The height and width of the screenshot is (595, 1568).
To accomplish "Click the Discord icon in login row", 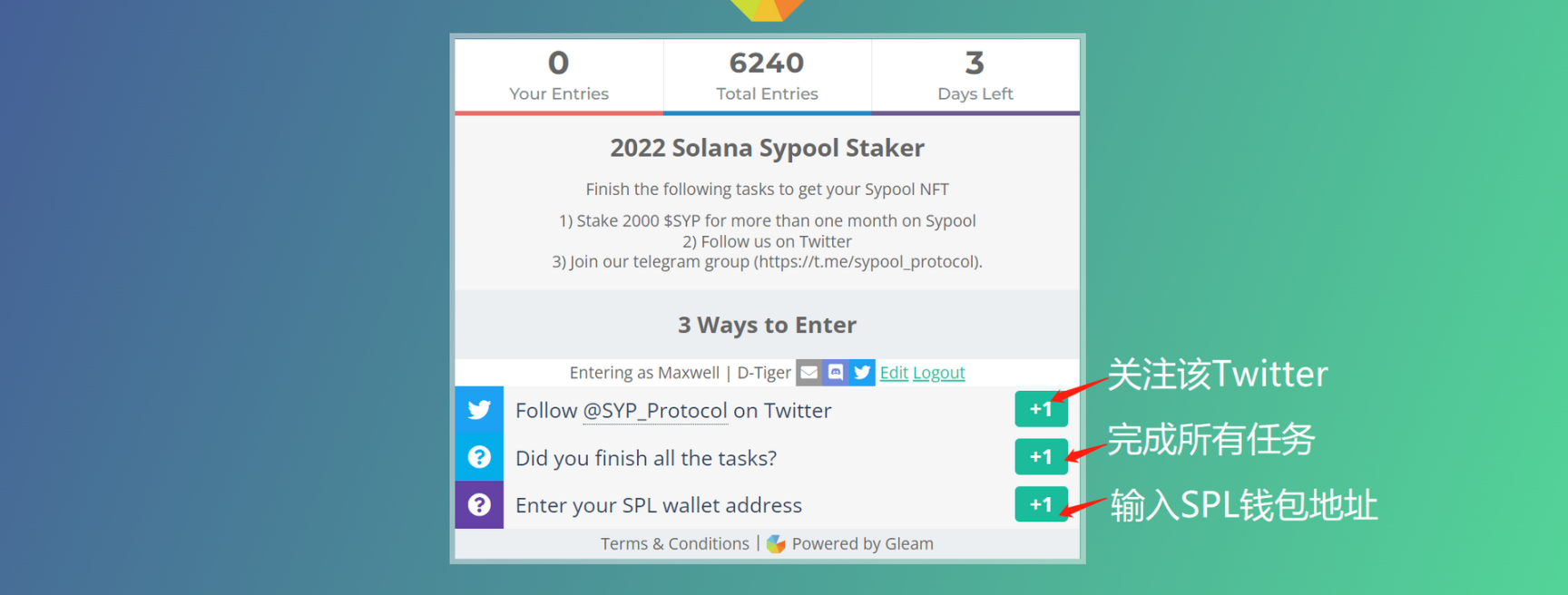I will click(836, 373).
